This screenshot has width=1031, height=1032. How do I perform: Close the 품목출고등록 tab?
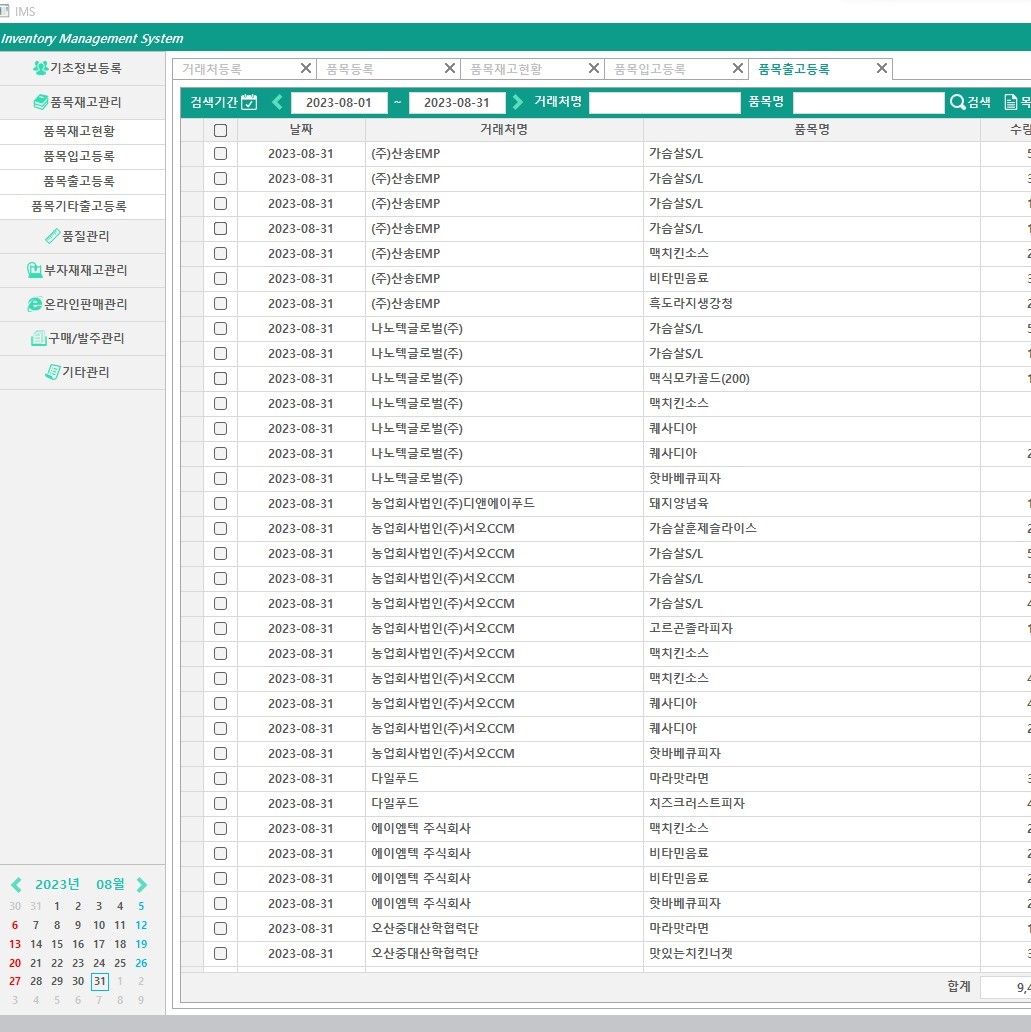pyautogui.click(x=882, y=68)
